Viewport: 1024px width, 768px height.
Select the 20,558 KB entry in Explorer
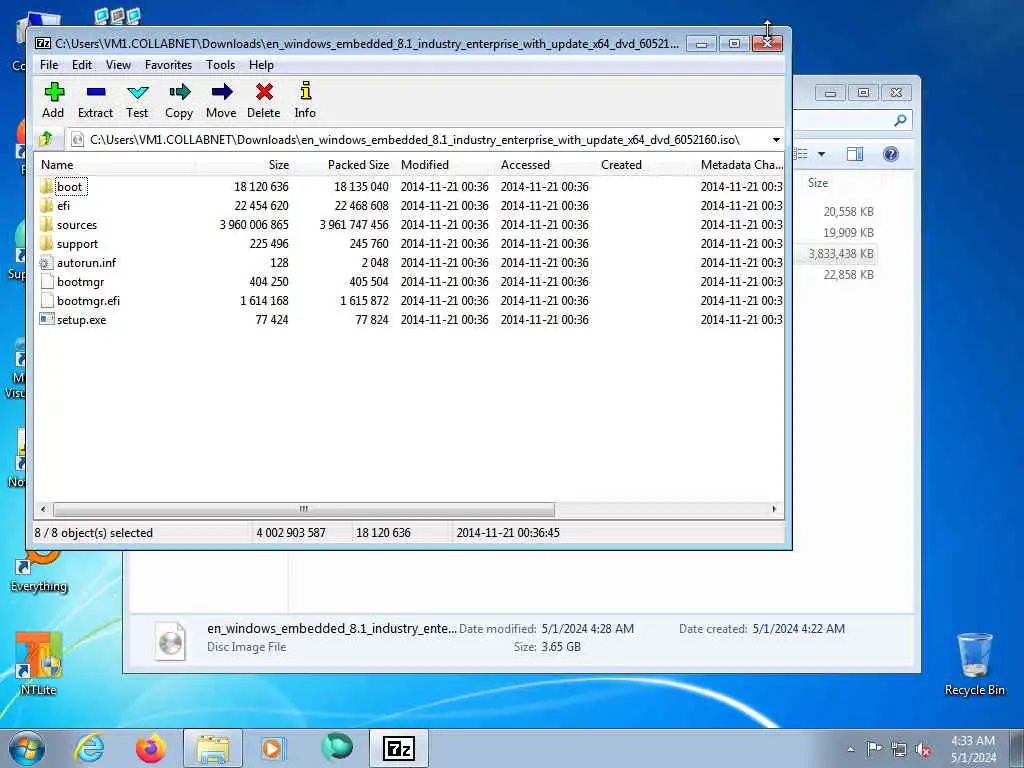coord(848,212)
